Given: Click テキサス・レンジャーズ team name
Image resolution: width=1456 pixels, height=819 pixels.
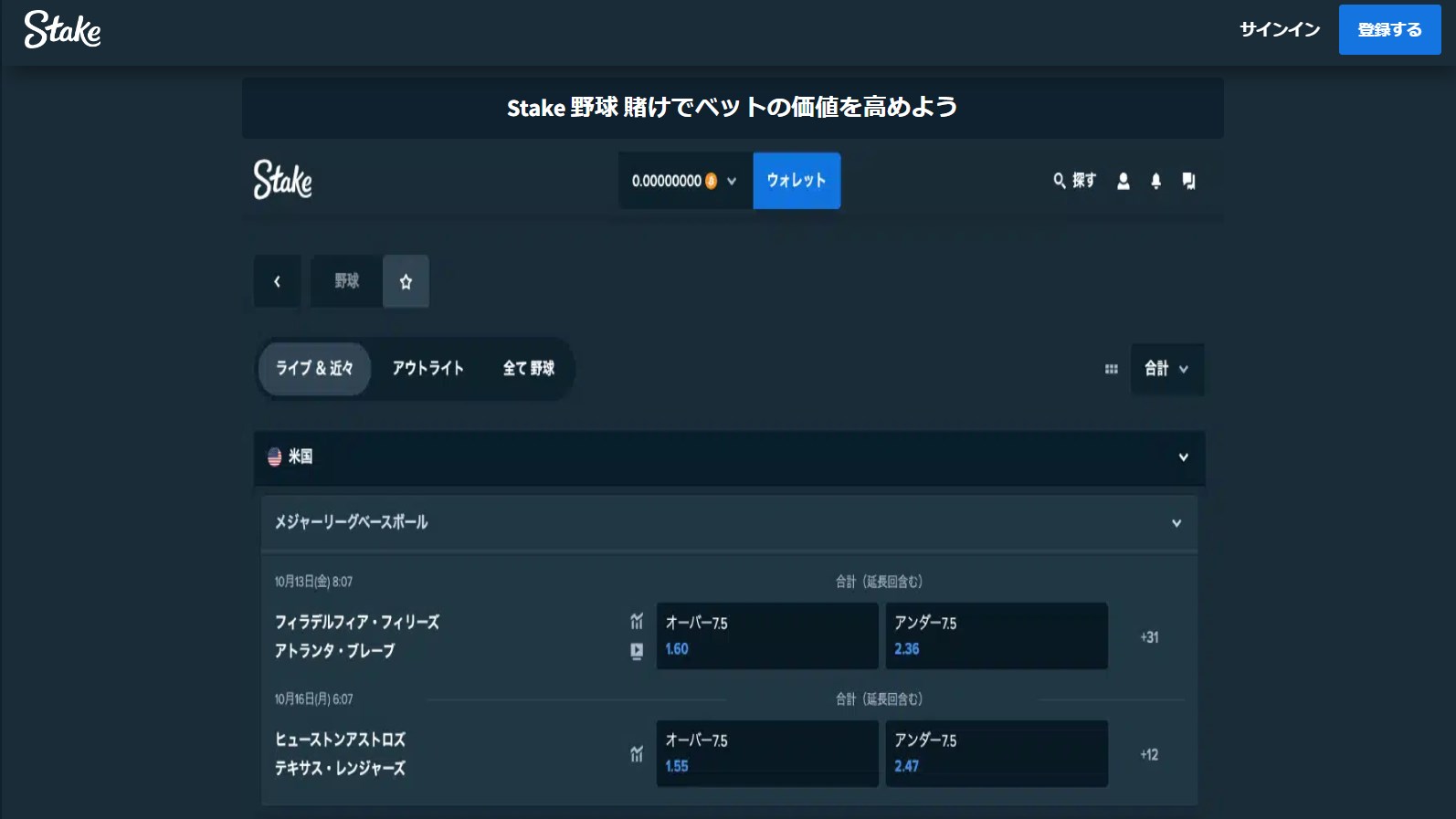Looking at the screenshot, I should coord(340,769).
